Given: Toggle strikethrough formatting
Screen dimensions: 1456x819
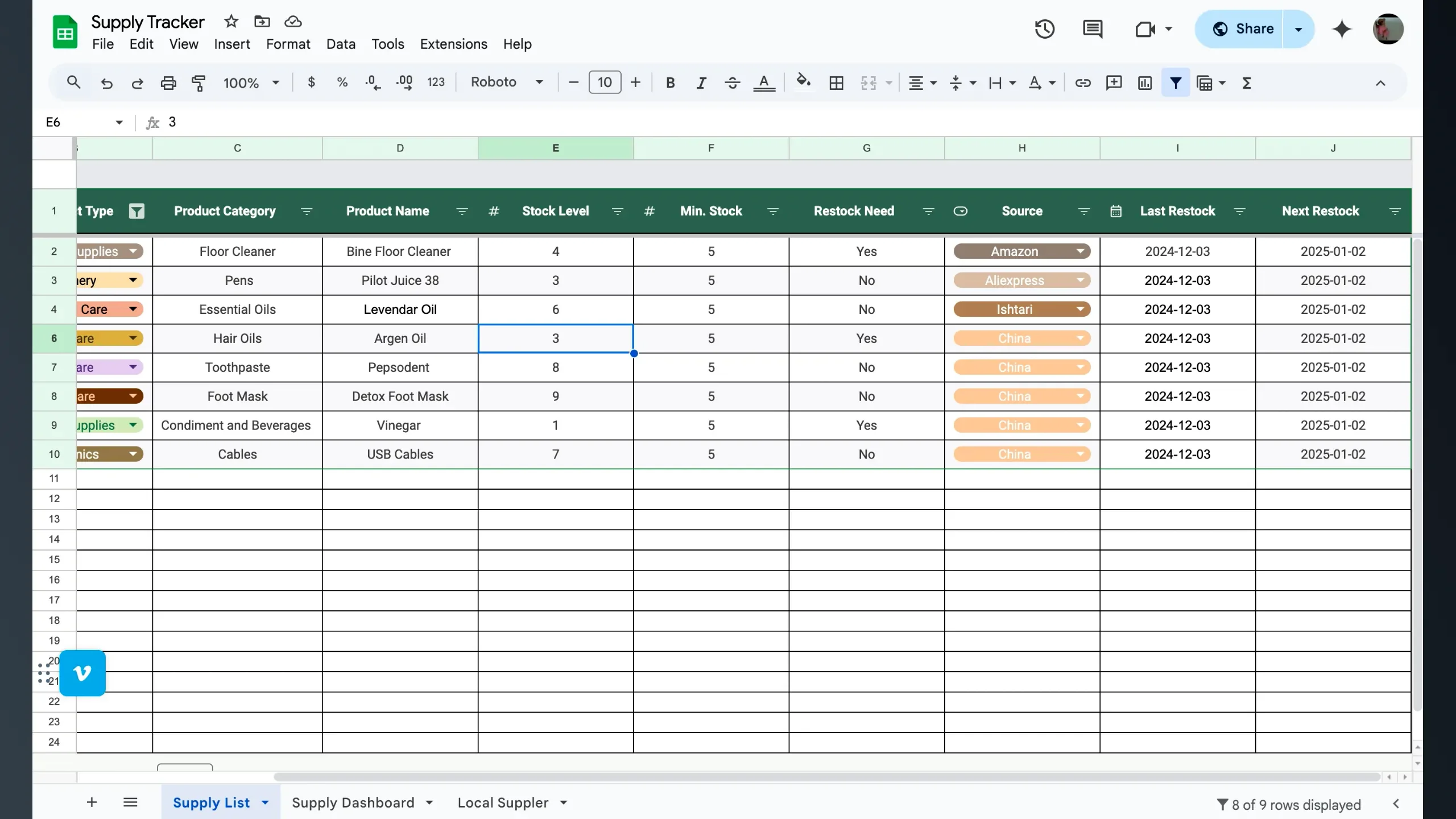Looking at the screenshot, I should coord(732,83).
